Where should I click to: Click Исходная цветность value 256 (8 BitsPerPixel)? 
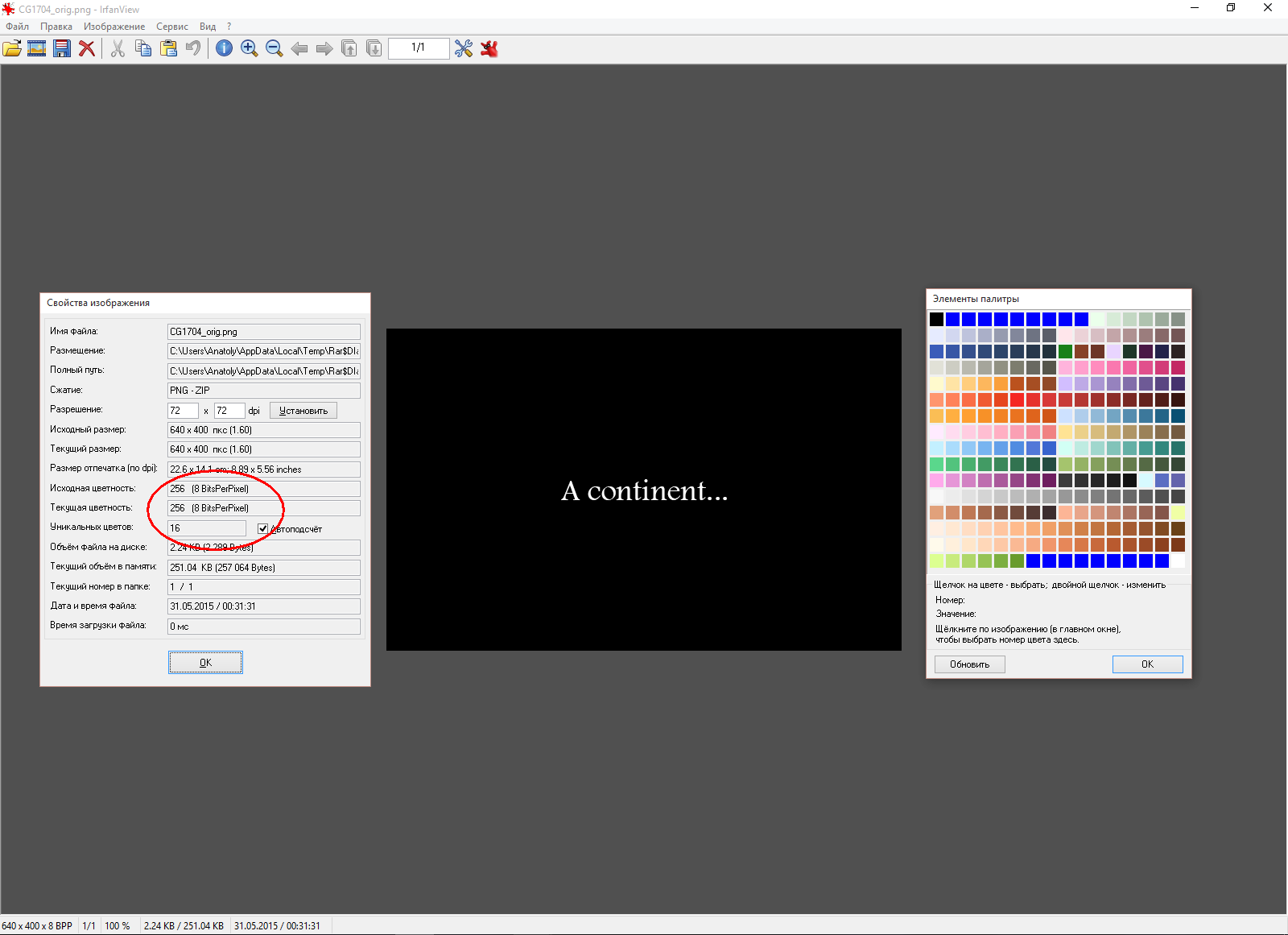264,489
